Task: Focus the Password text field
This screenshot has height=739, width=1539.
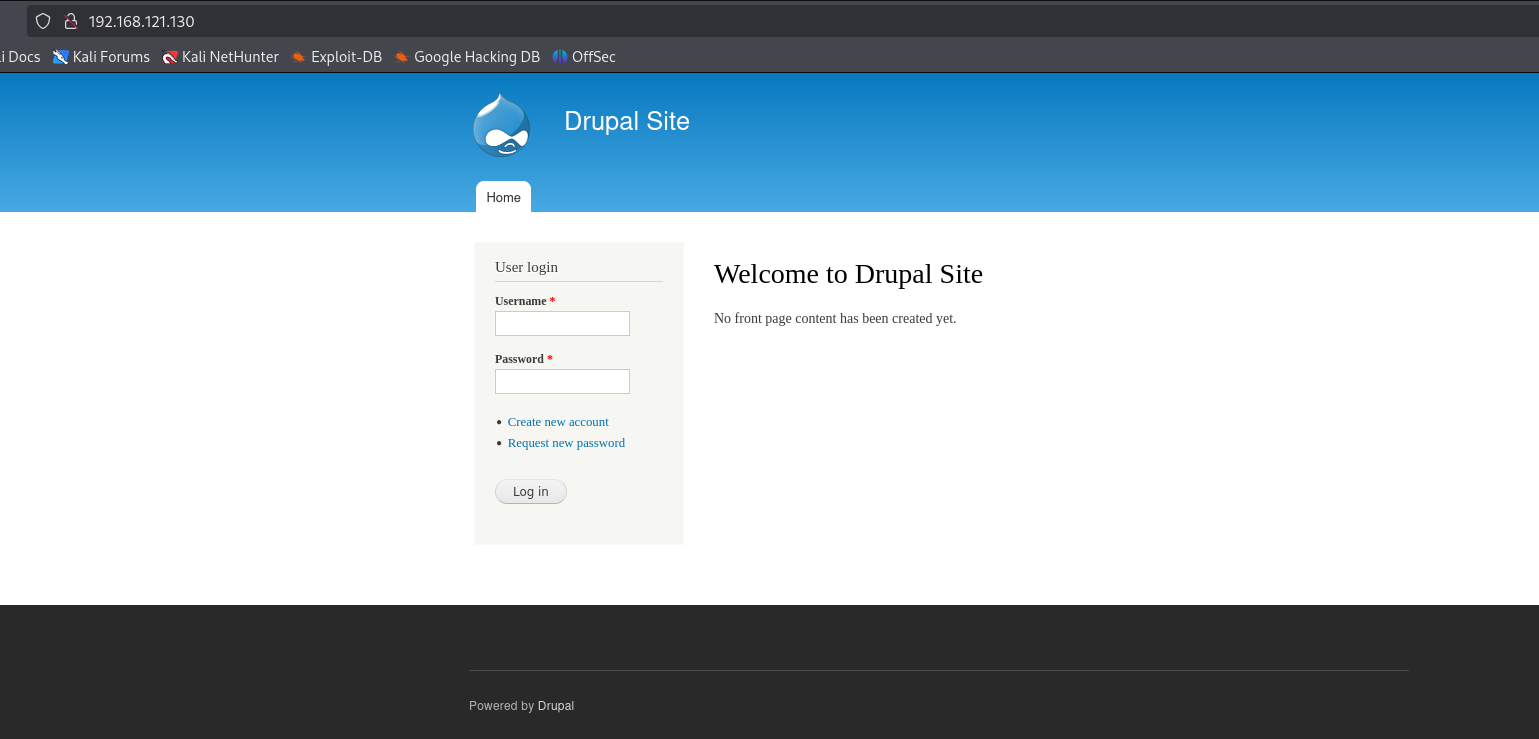Action: tap(562, 381)
